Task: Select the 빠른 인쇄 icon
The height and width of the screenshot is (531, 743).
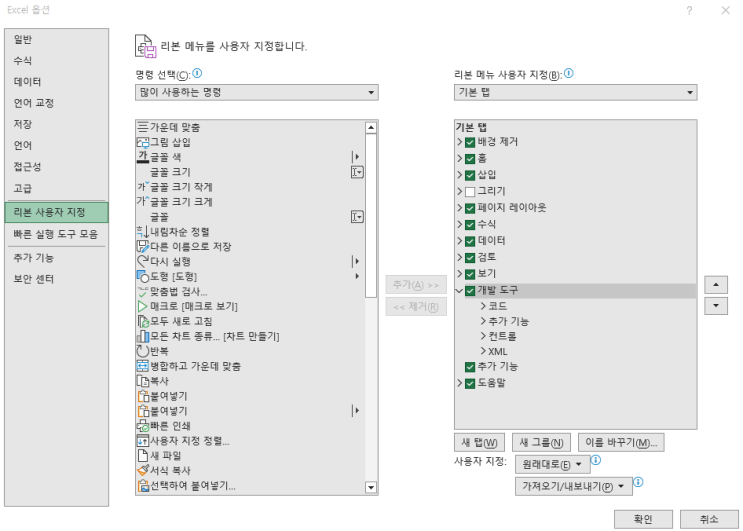Action: 143,426
